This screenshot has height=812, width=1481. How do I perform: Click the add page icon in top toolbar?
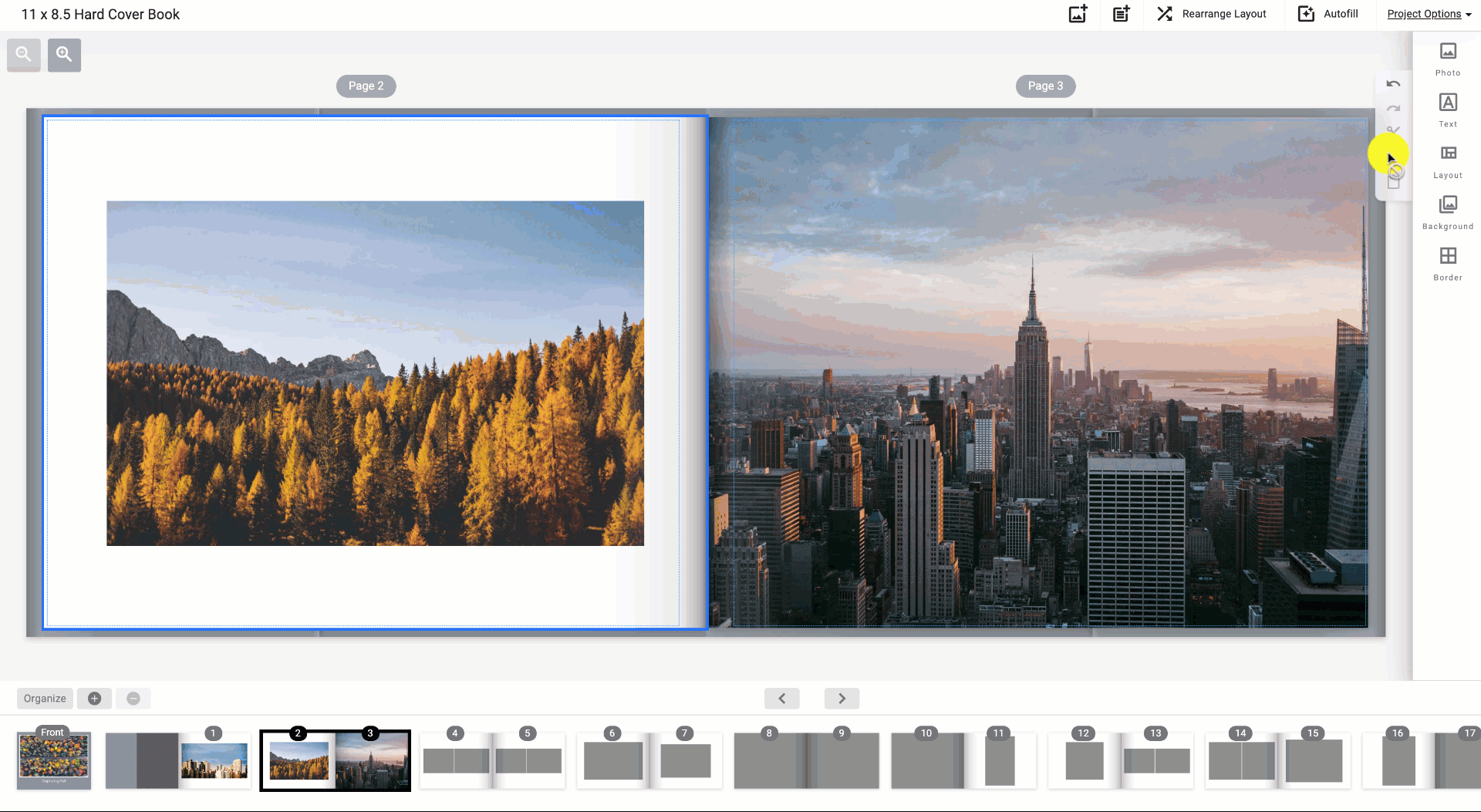1121,14
